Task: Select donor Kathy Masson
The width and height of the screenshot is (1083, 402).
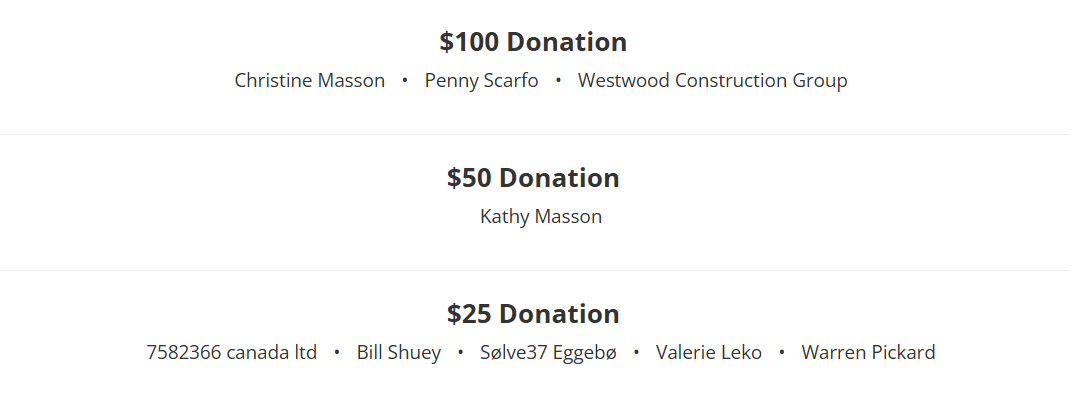Action: (x=540, y=216)
